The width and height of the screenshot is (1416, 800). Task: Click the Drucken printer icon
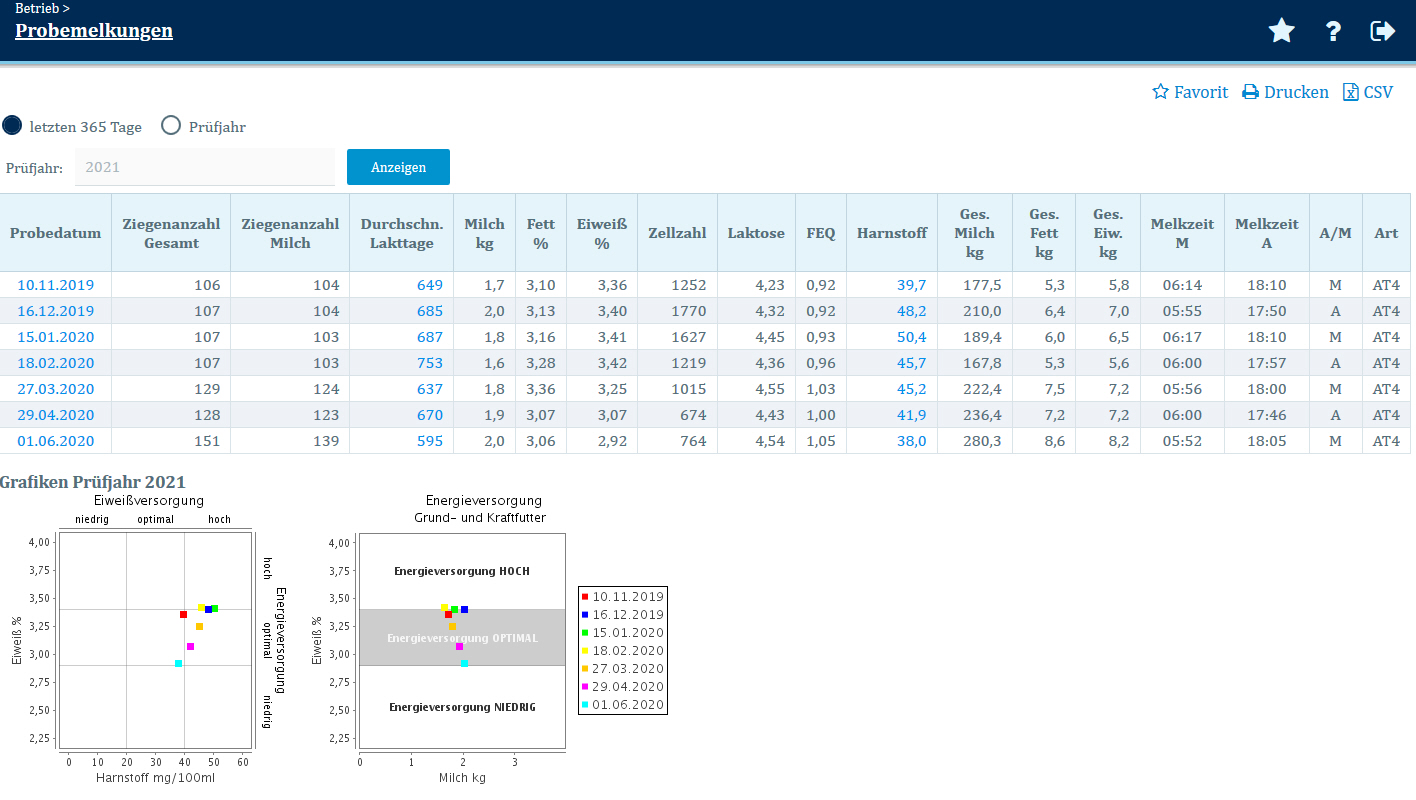1250,92
